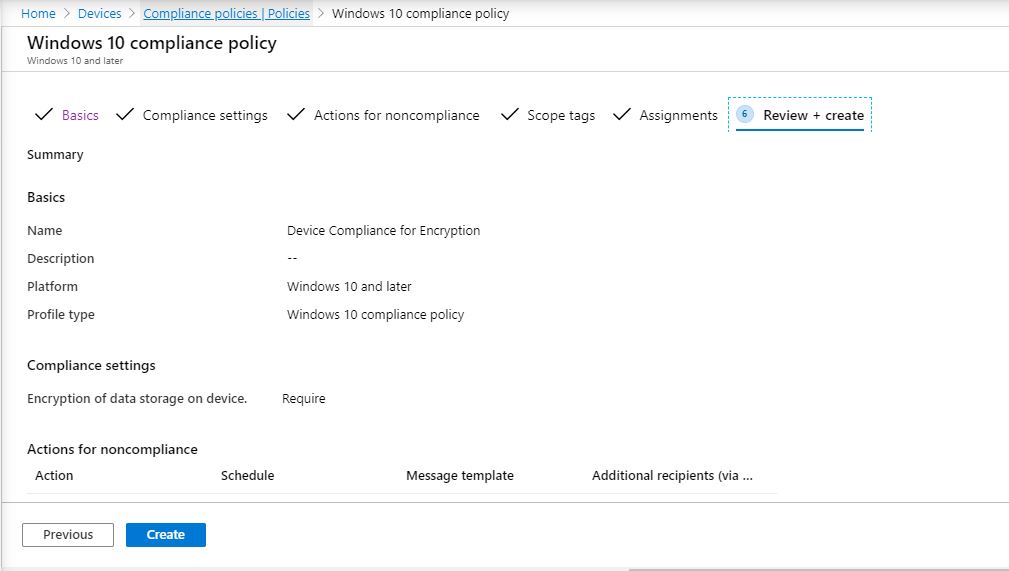Click the Schedule column header
This screenshot has height=571, width=1009.
click(x=247, y=475)
